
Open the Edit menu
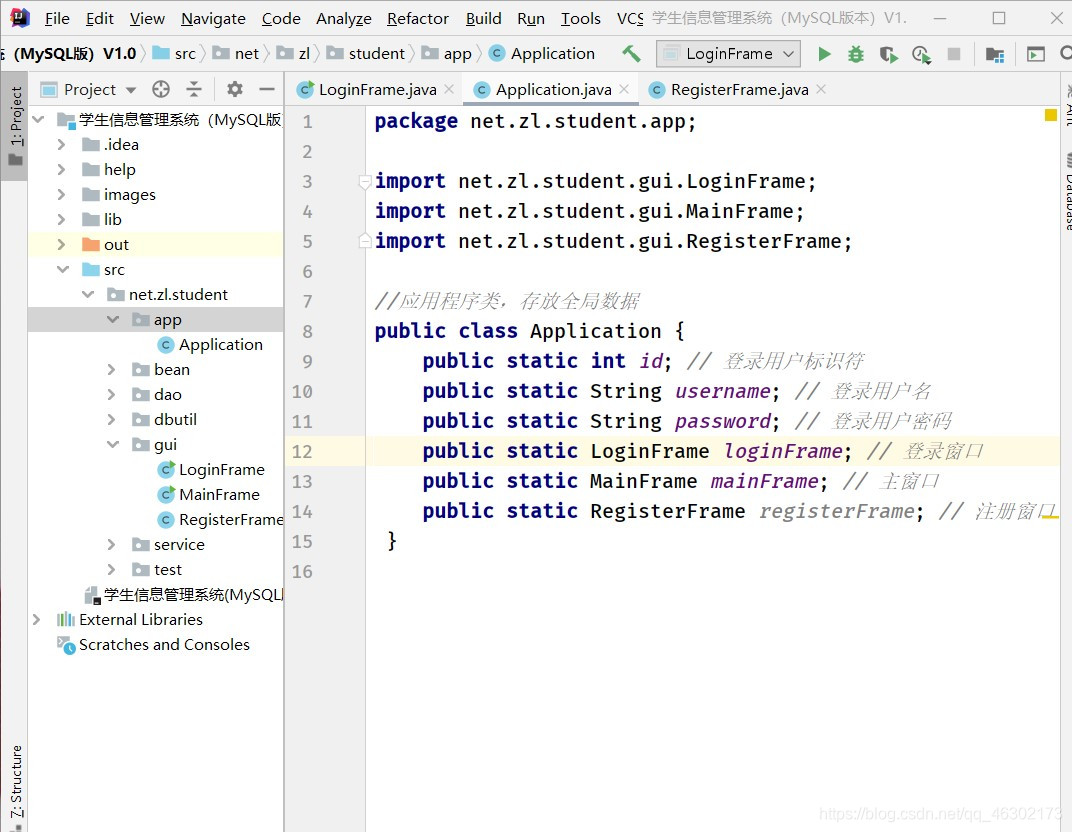tap(100, 18)
